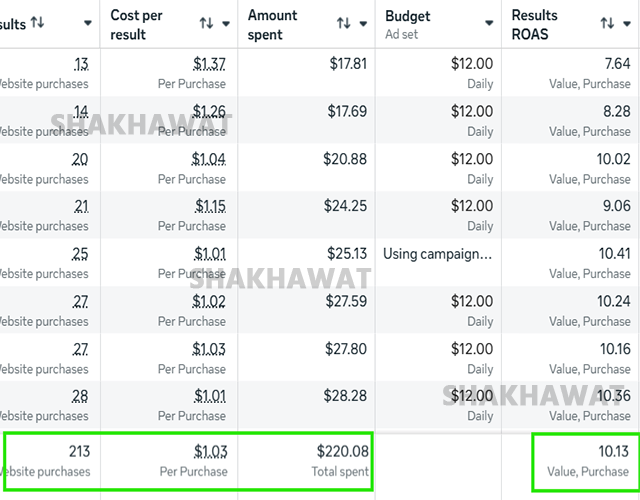Click sort arrows in Amount spent header

coord(343,23)
